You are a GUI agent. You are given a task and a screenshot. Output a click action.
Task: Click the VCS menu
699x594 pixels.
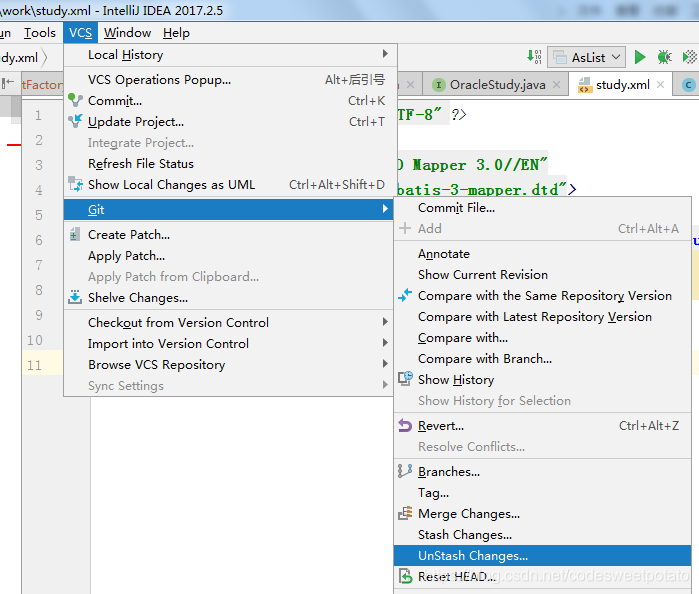[x=80, y=33]
